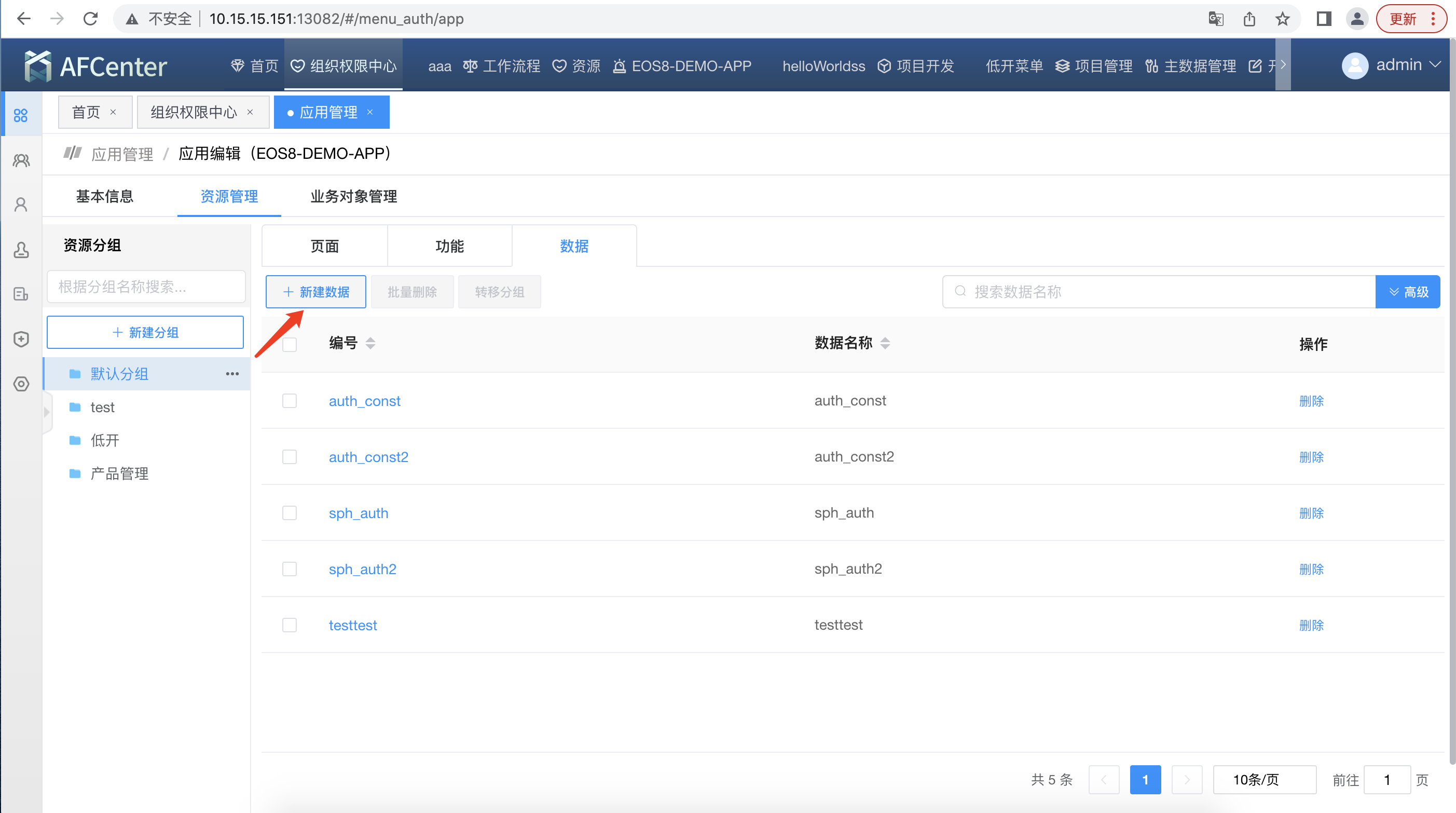Open the settings hexagon icon in left sidebar

21,384
